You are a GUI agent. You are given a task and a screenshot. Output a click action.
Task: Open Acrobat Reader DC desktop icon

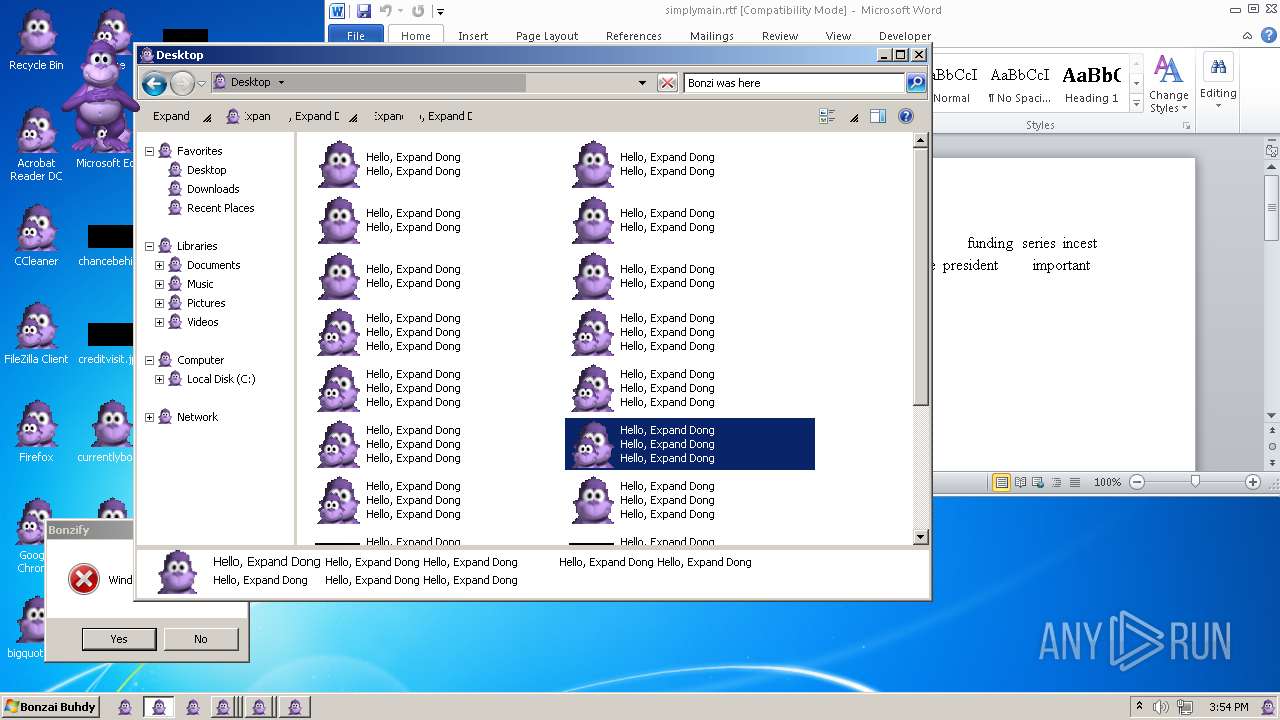36,145
